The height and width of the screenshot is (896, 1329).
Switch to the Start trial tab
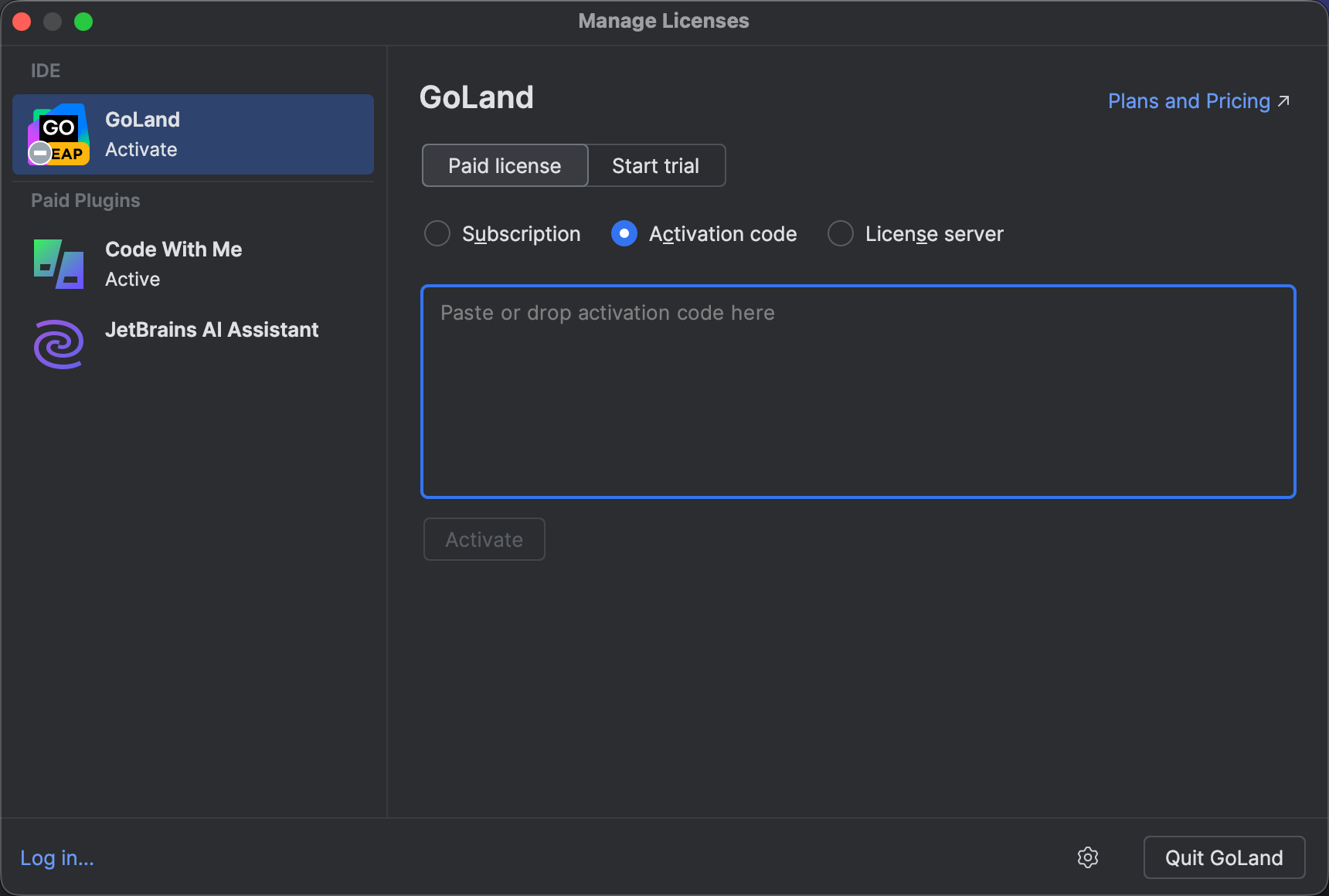pyautogui.click(x=656, y=165)
